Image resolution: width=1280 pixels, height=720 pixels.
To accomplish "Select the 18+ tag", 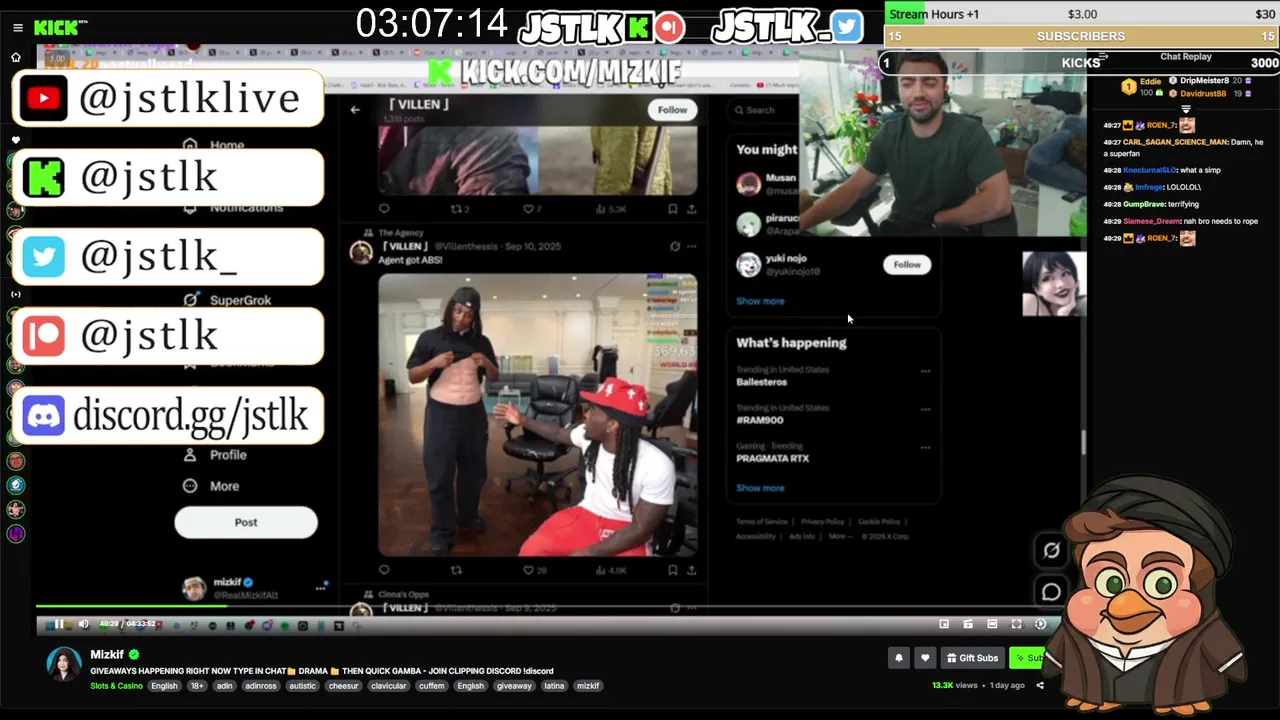I will (197, 686).
